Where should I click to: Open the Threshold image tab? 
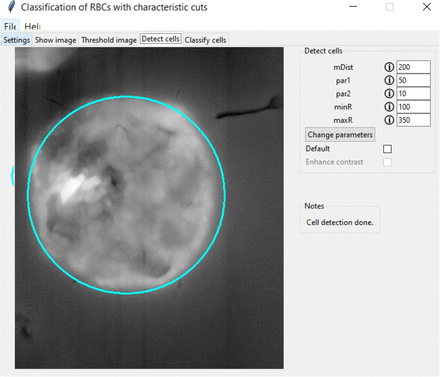109,40
